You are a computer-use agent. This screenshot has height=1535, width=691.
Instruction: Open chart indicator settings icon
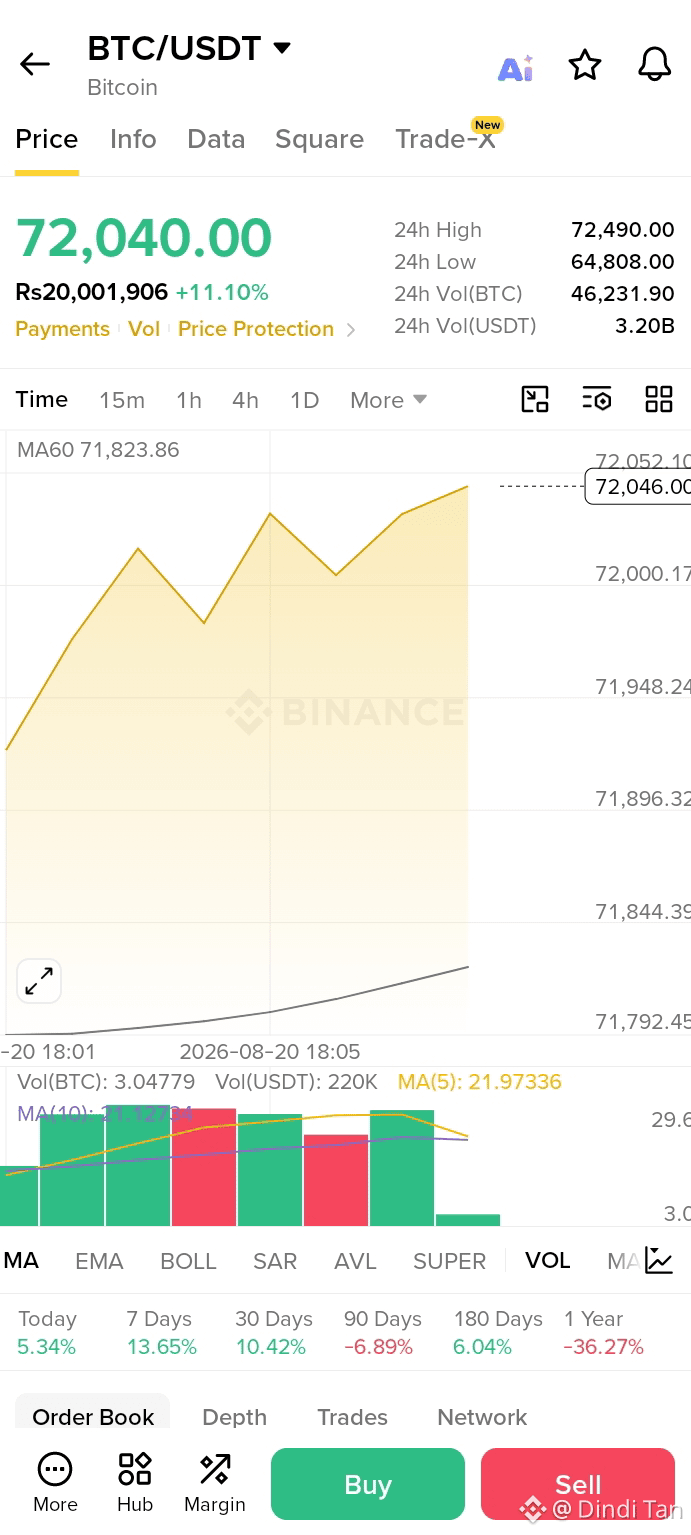tap(597, 400)
